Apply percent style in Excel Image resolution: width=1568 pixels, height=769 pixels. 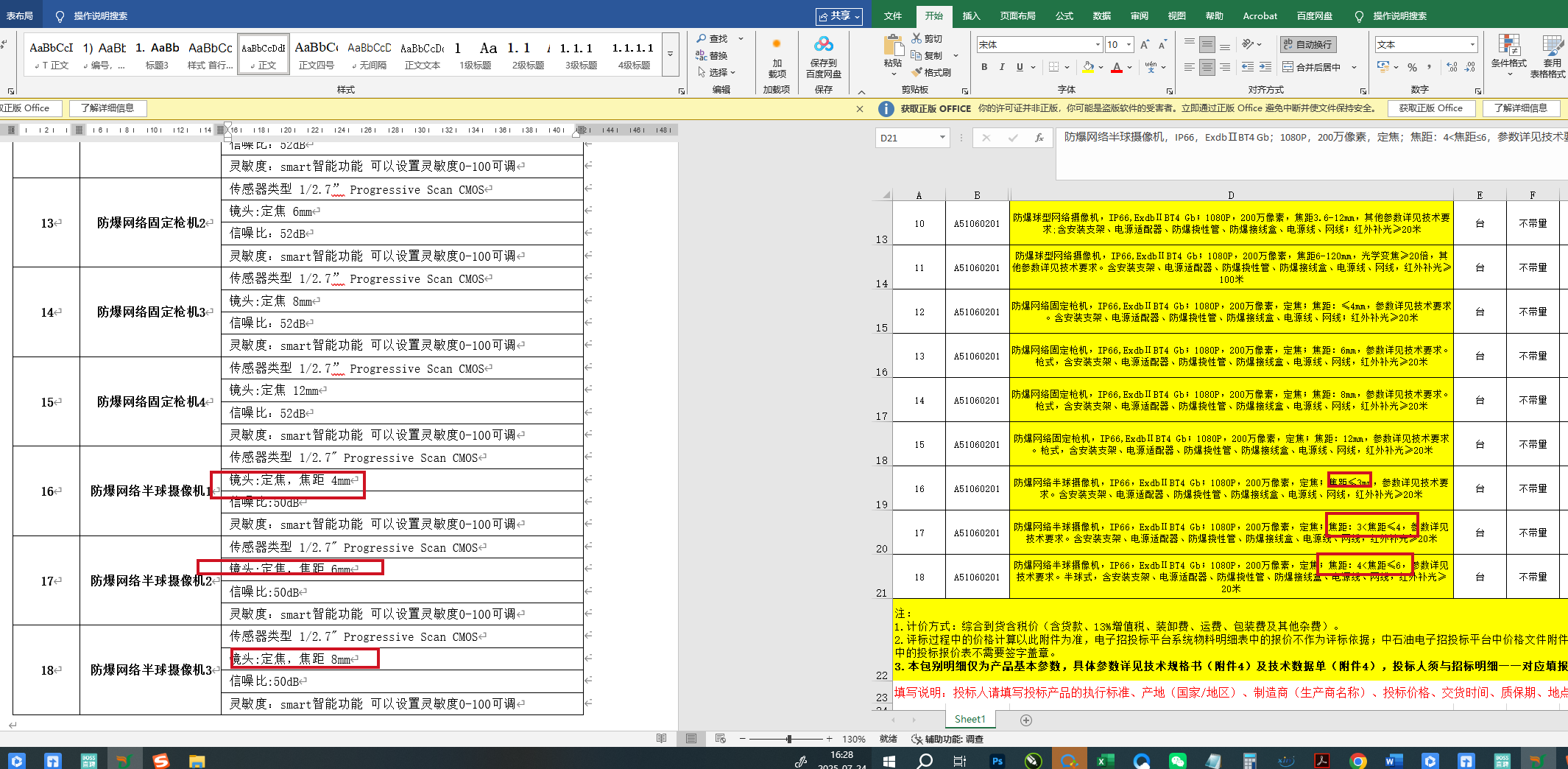point(1412,67)
